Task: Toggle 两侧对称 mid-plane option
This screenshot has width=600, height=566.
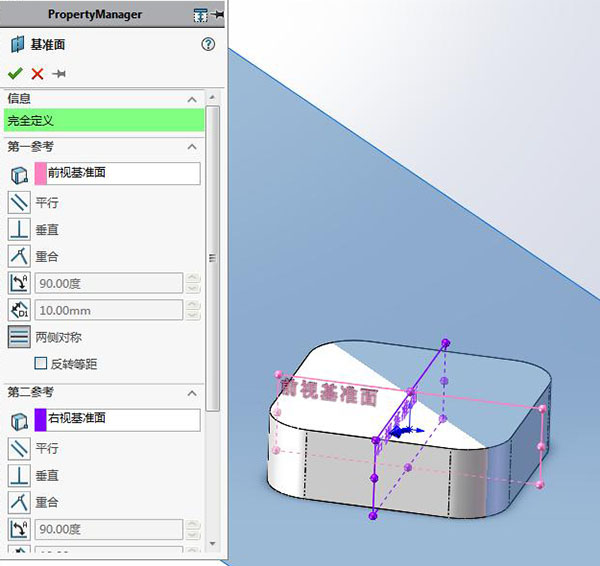Action: (x=19, y=337)
